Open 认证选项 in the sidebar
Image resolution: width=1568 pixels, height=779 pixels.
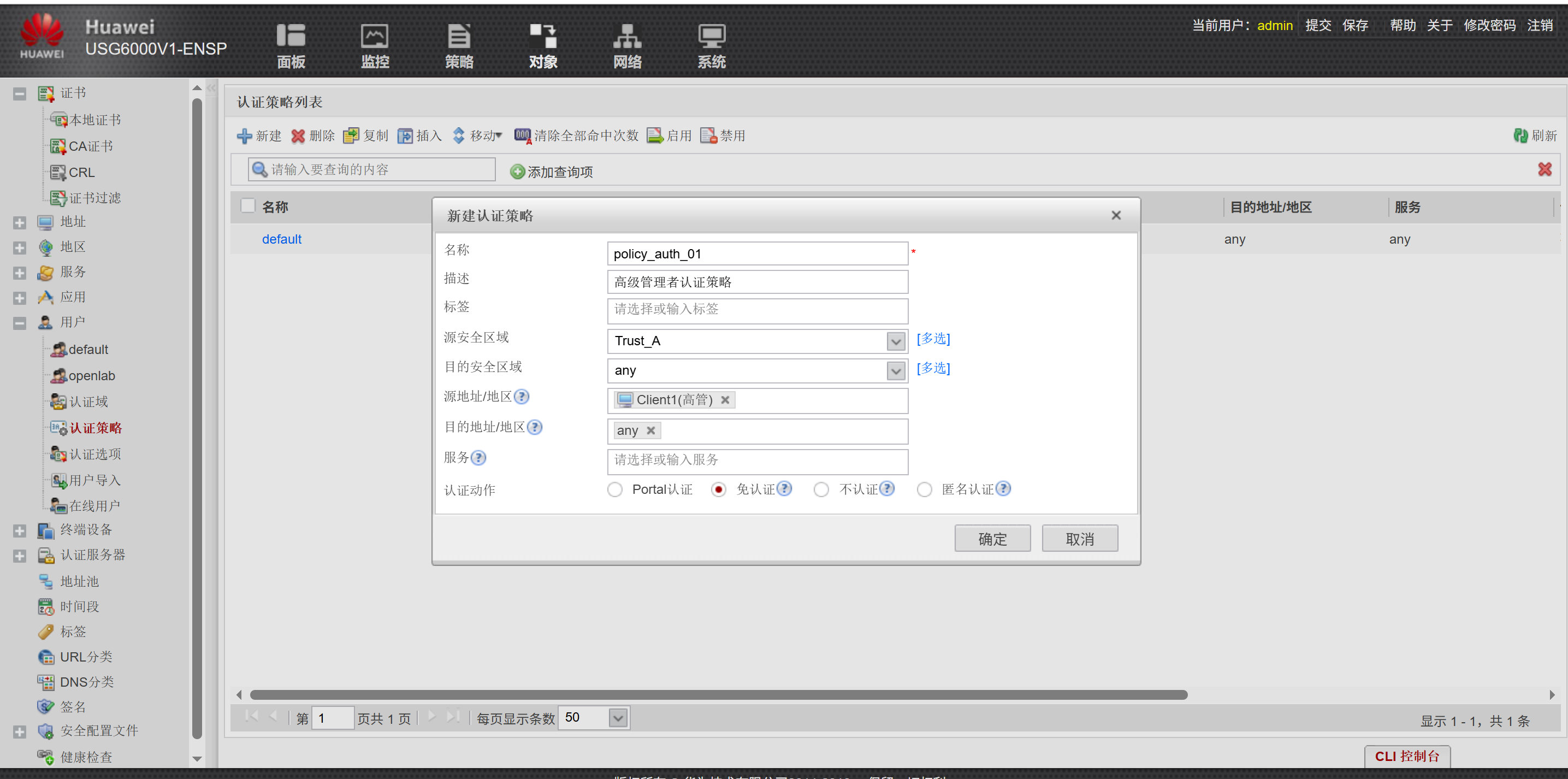coord(94,455)
